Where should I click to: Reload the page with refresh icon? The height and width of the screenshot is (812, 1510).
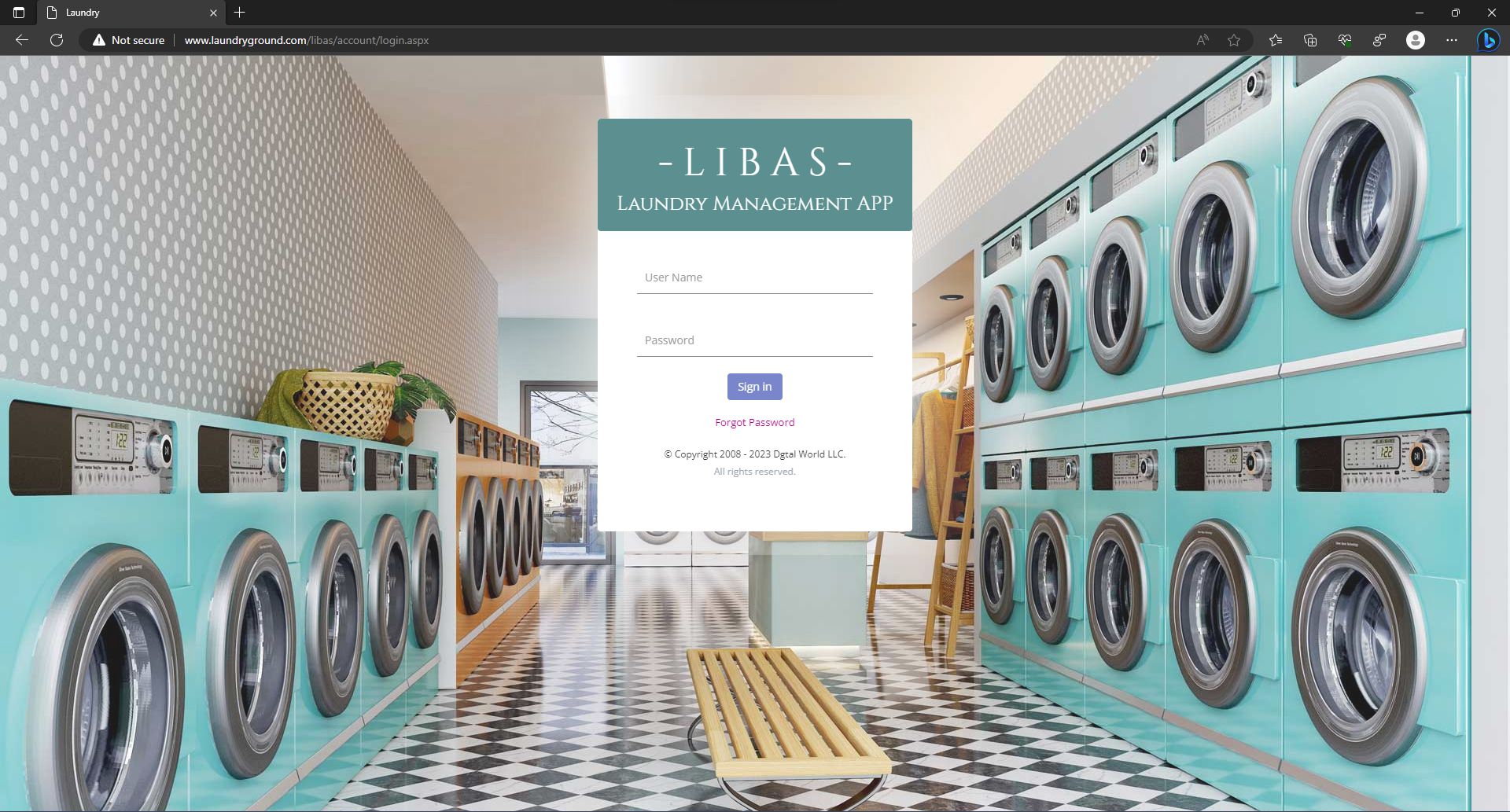(57, 40)
